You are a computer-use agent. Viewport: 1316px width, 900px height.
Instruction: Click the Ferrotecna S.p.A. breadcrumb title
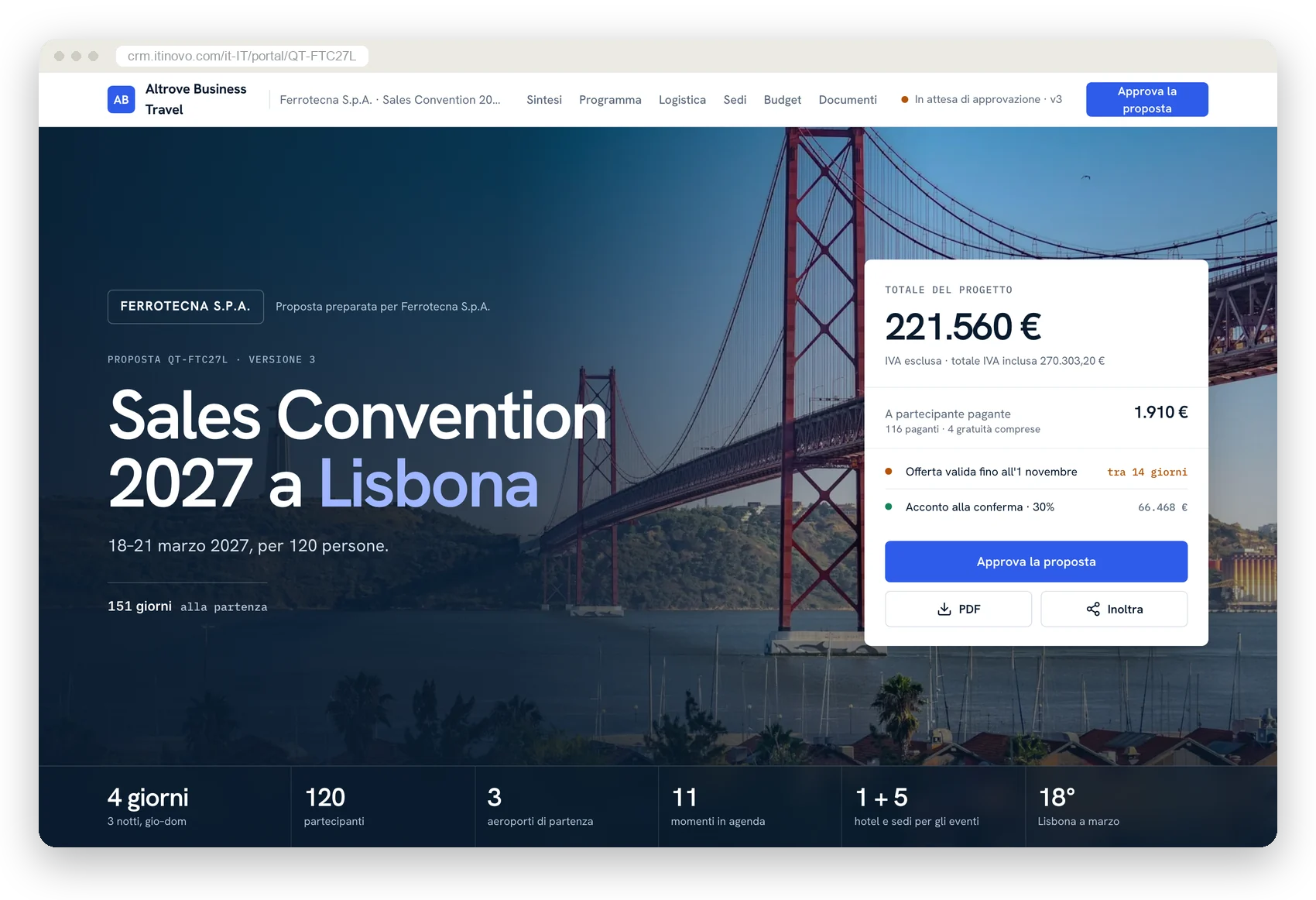pyautogui.click(x=389, y=99)
